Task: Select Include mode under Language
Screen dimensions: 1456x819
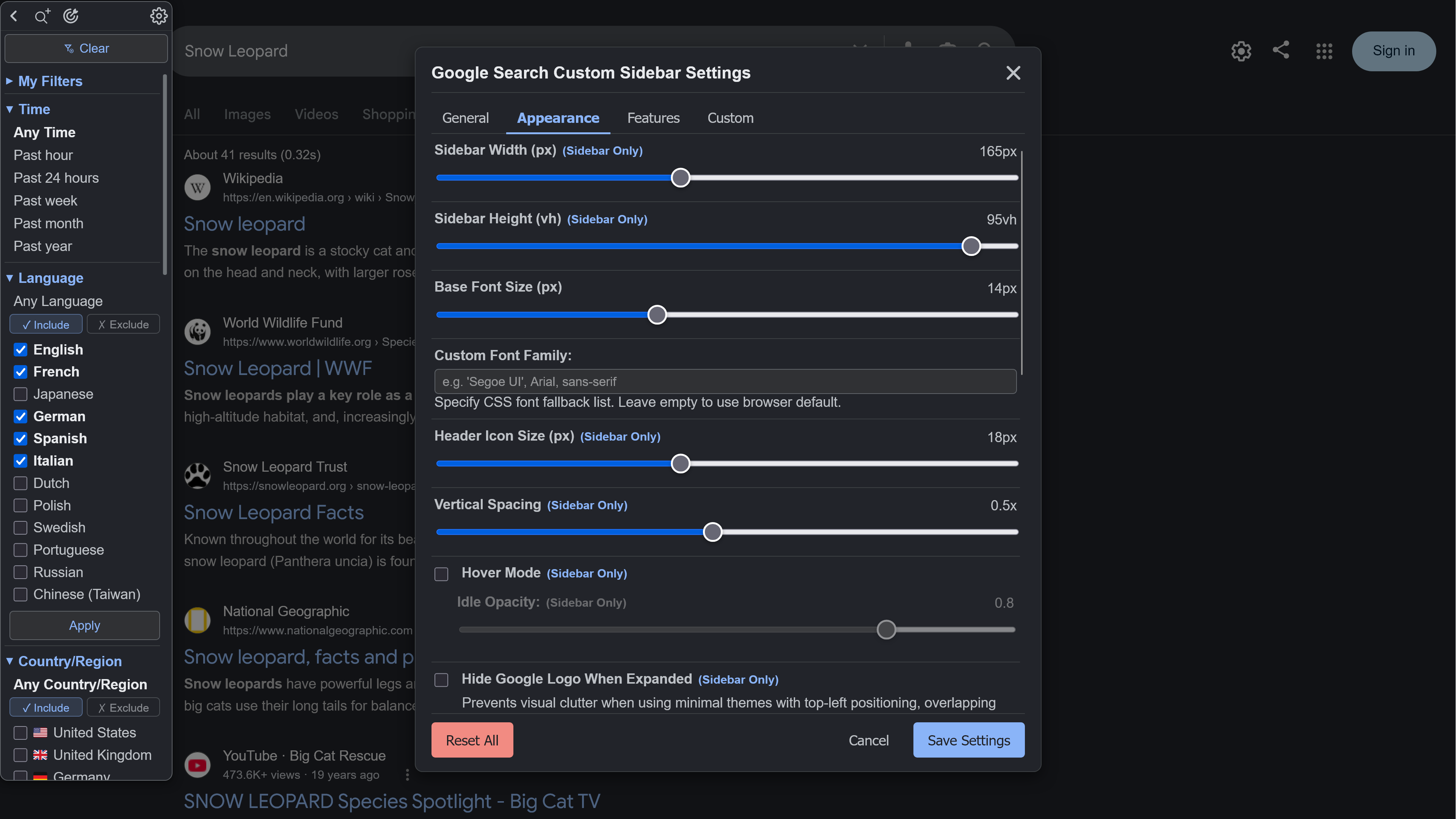Action: tap(46, 325)
